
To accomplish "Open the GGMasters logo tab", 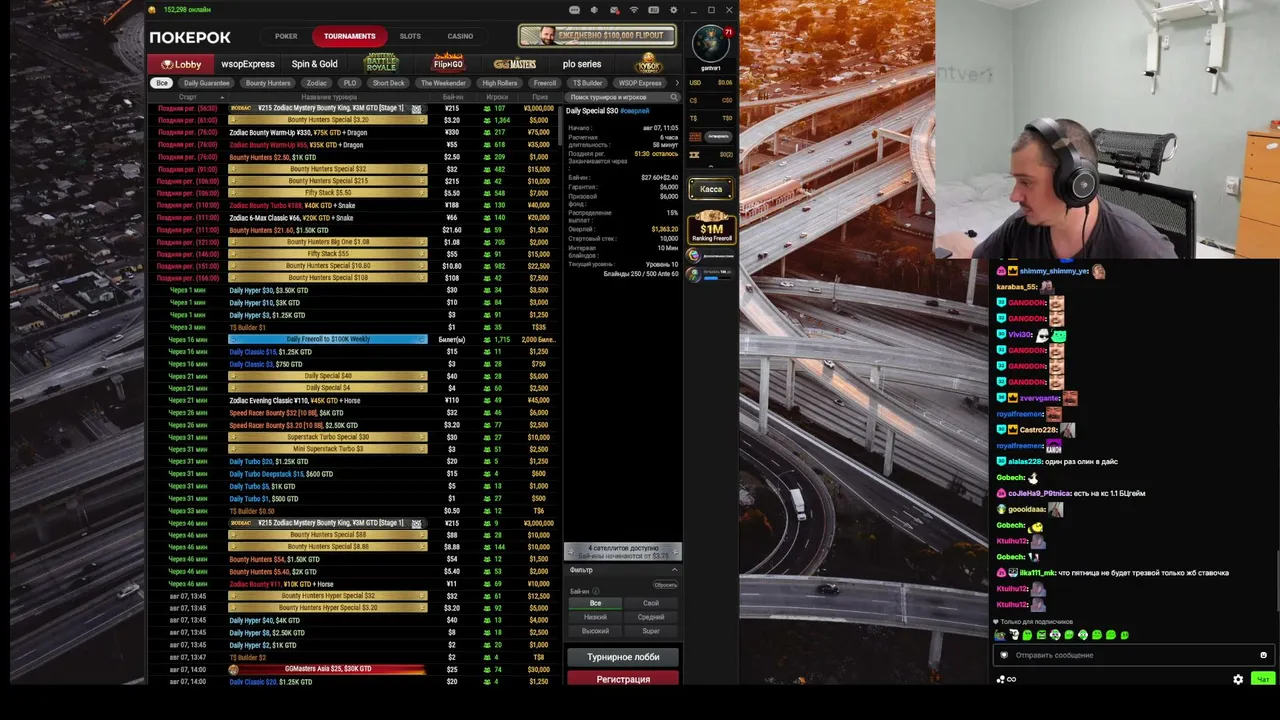I will tap(515, 64).
